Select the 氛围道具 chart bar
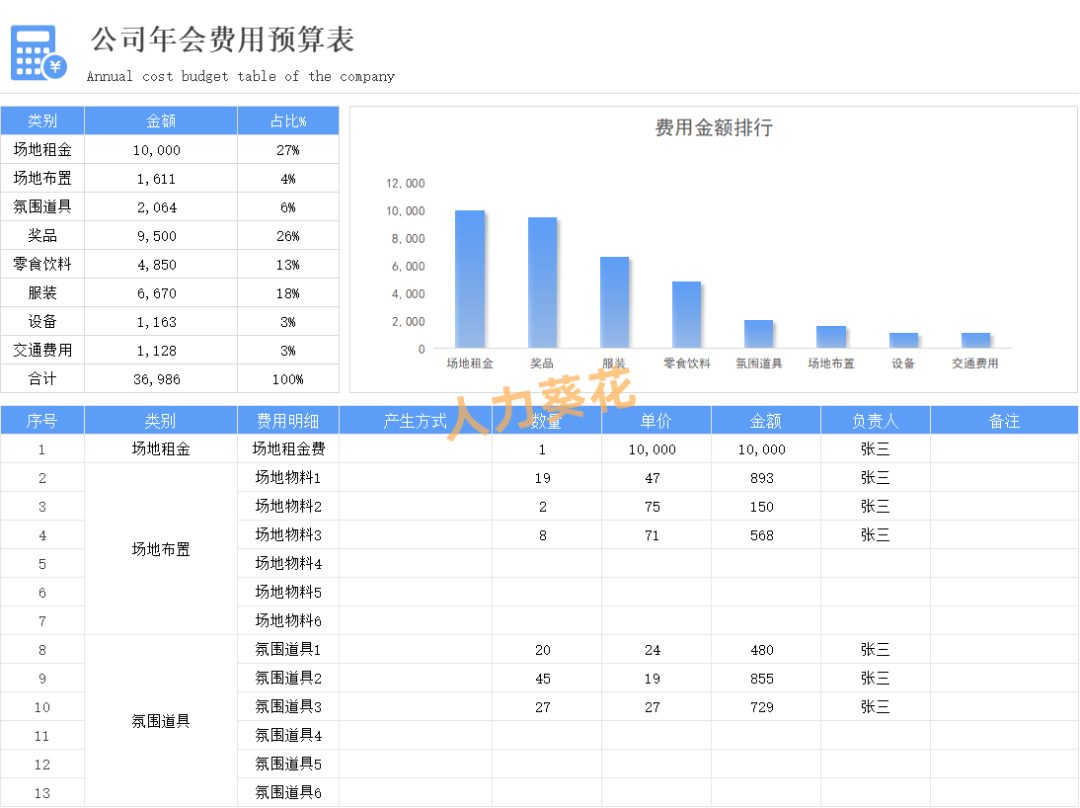Image resolution: width=1080 pixels, height=808 pixels. 759,334
